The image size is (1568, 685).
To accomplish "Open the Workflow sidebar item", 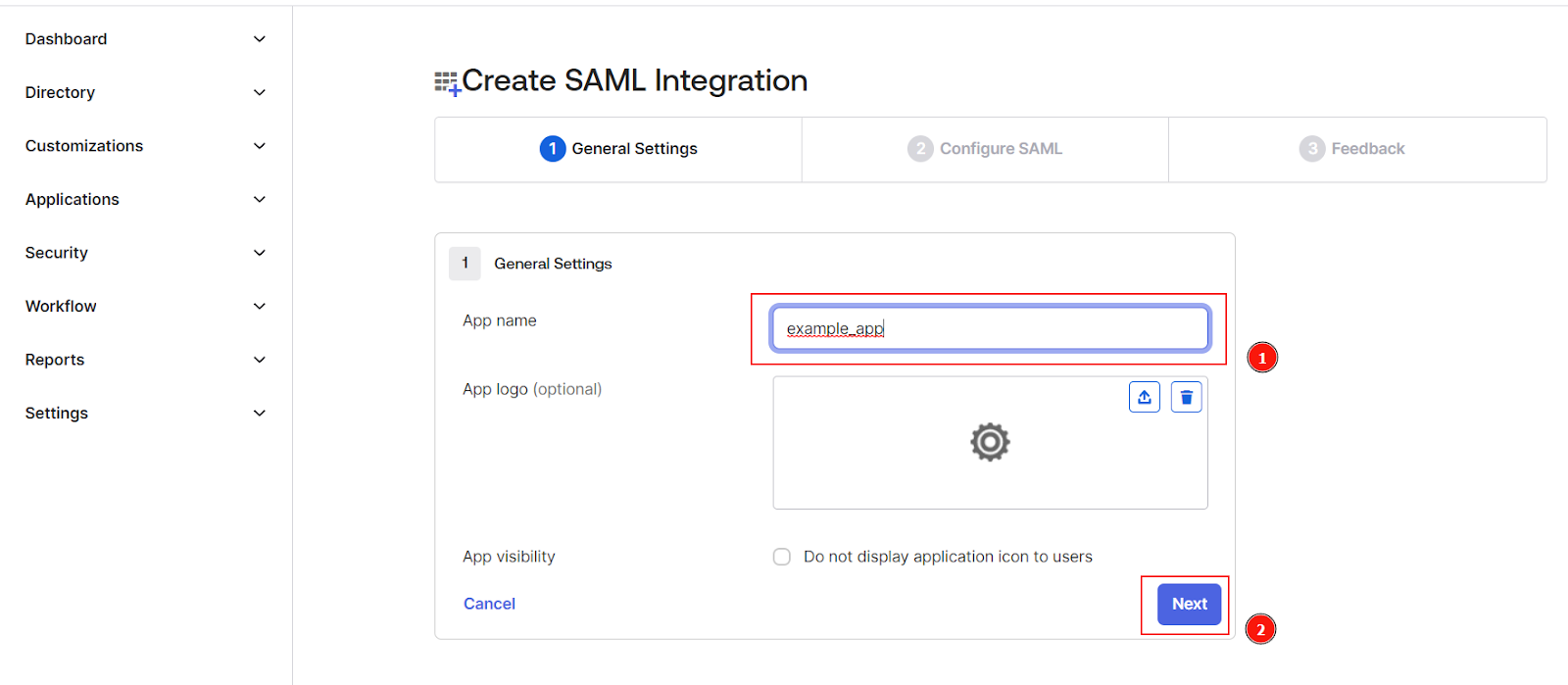I will click(61, 307).
